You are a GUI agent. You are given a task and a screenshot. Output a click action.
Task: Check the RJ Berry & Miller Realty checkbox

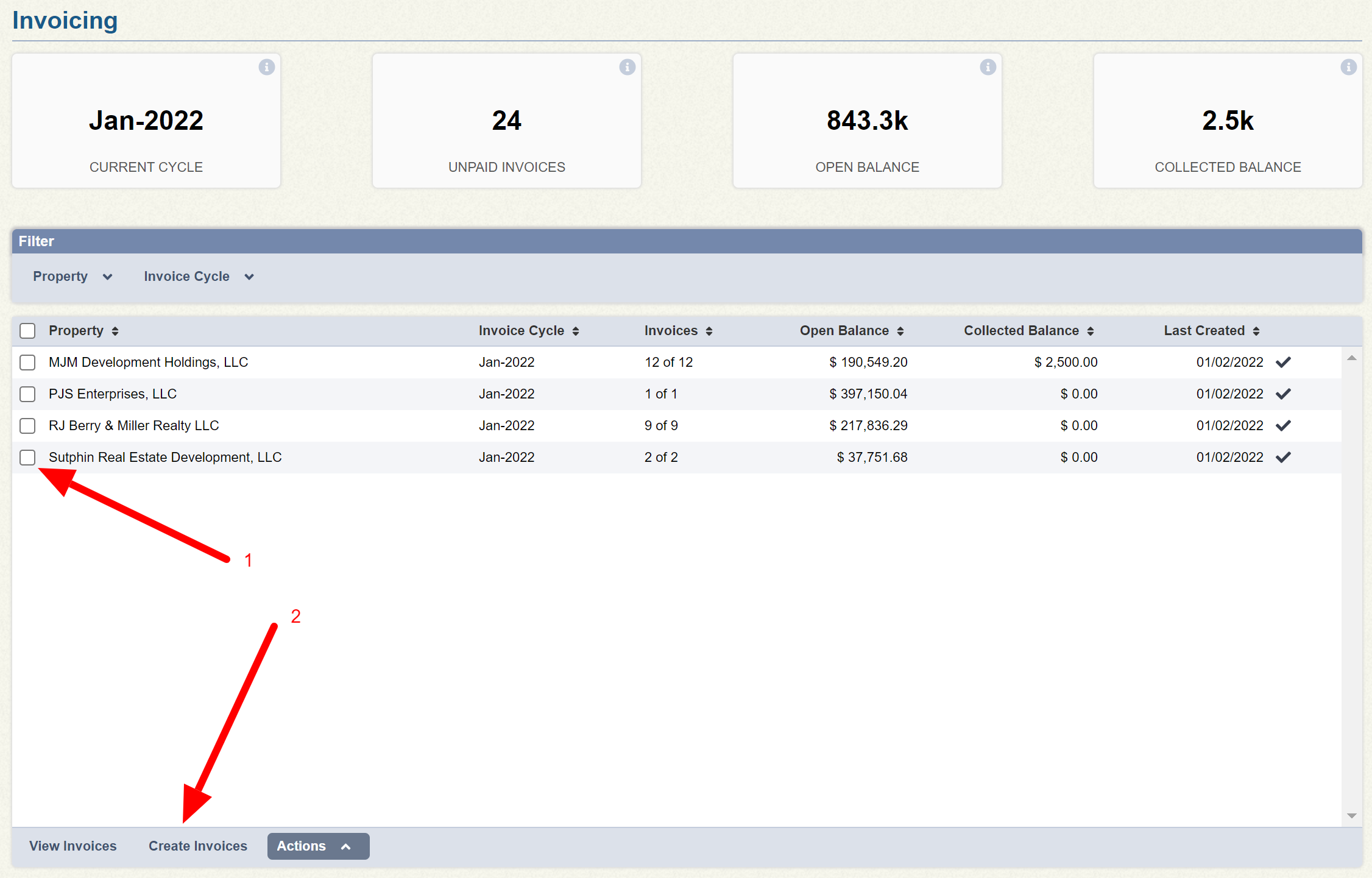pyautogui.click(x=27, y=426)
